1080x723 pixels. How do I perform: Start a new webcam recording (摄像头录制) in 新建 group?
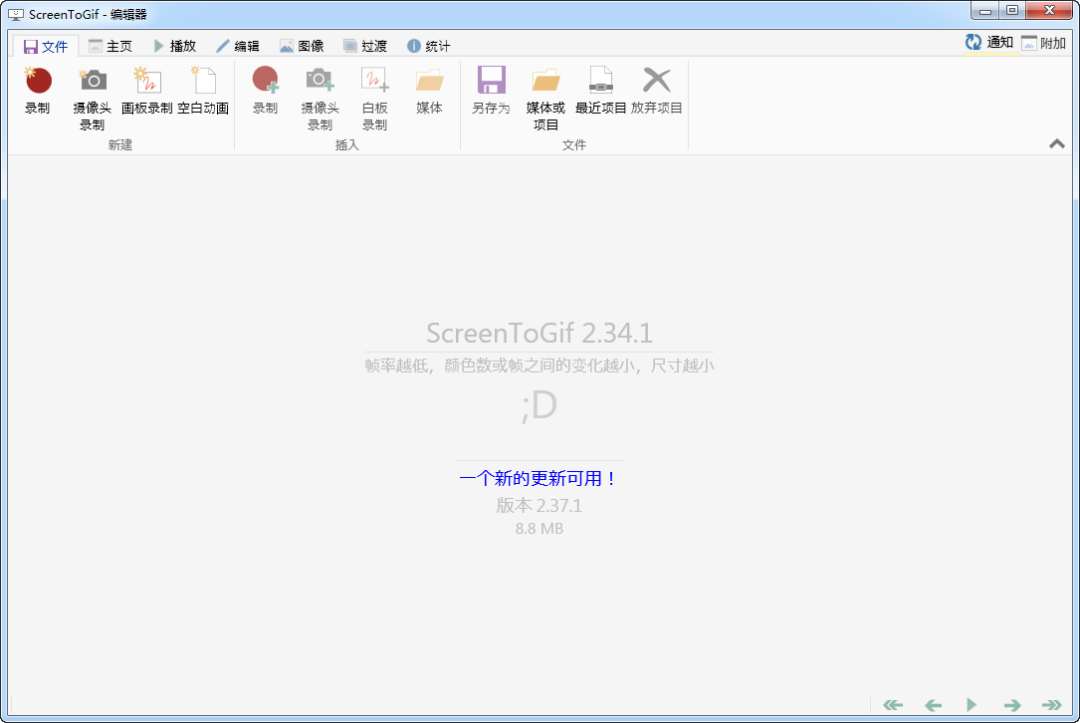click(x=92, y=98)
